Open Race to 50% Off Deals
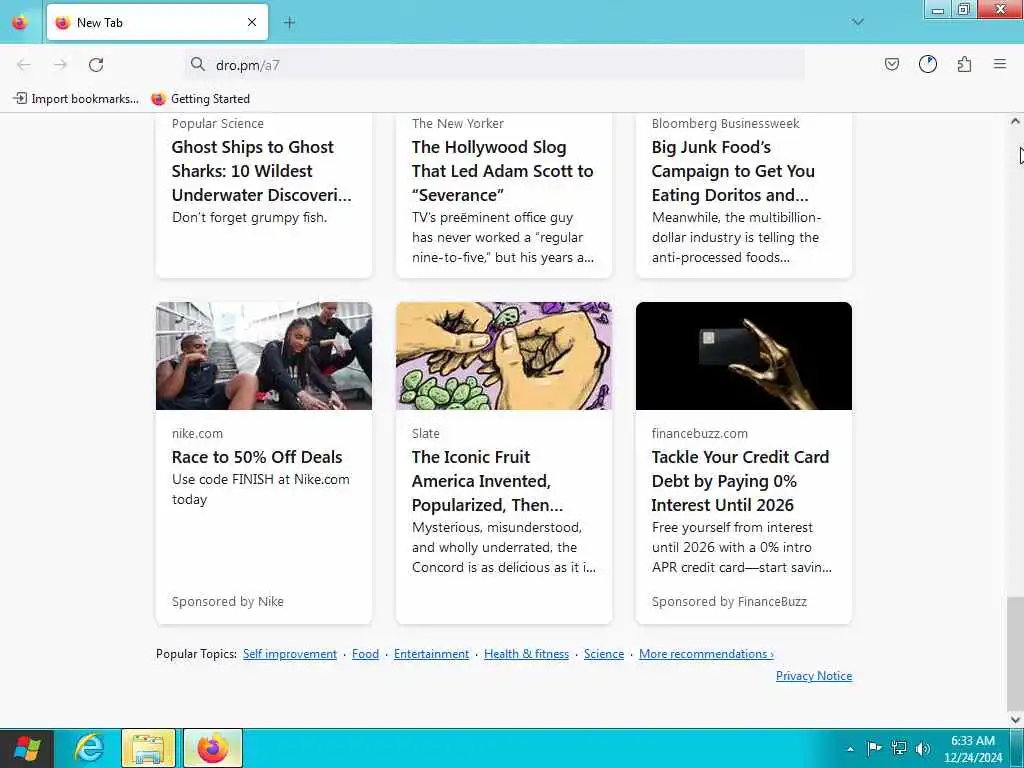Screen dimensions: 1024x768 (257, 457)
